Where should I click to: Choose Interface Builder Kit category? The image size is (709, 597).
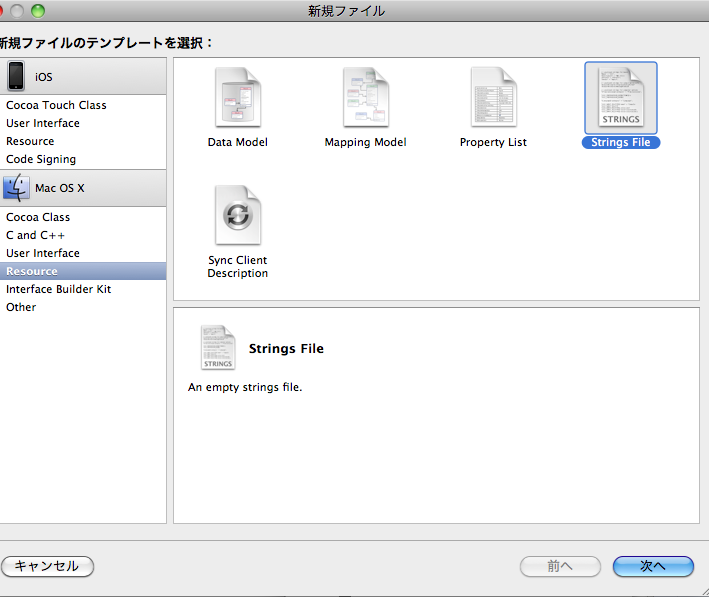[83, 289]
